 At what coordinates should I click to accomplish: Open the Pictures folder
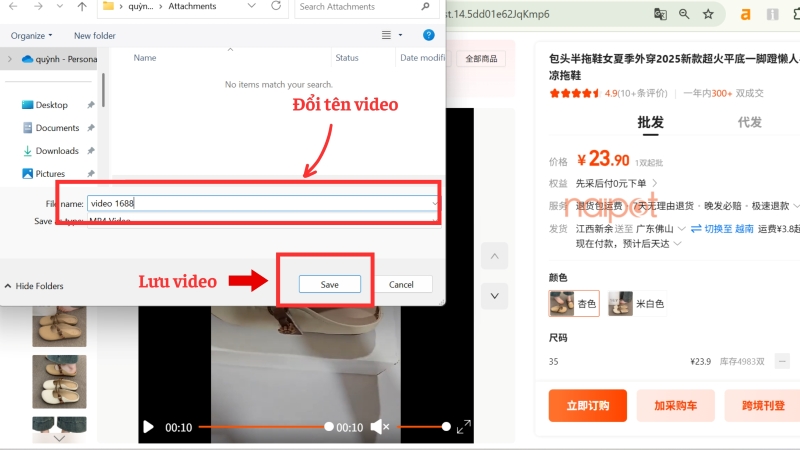pos(50,173)
